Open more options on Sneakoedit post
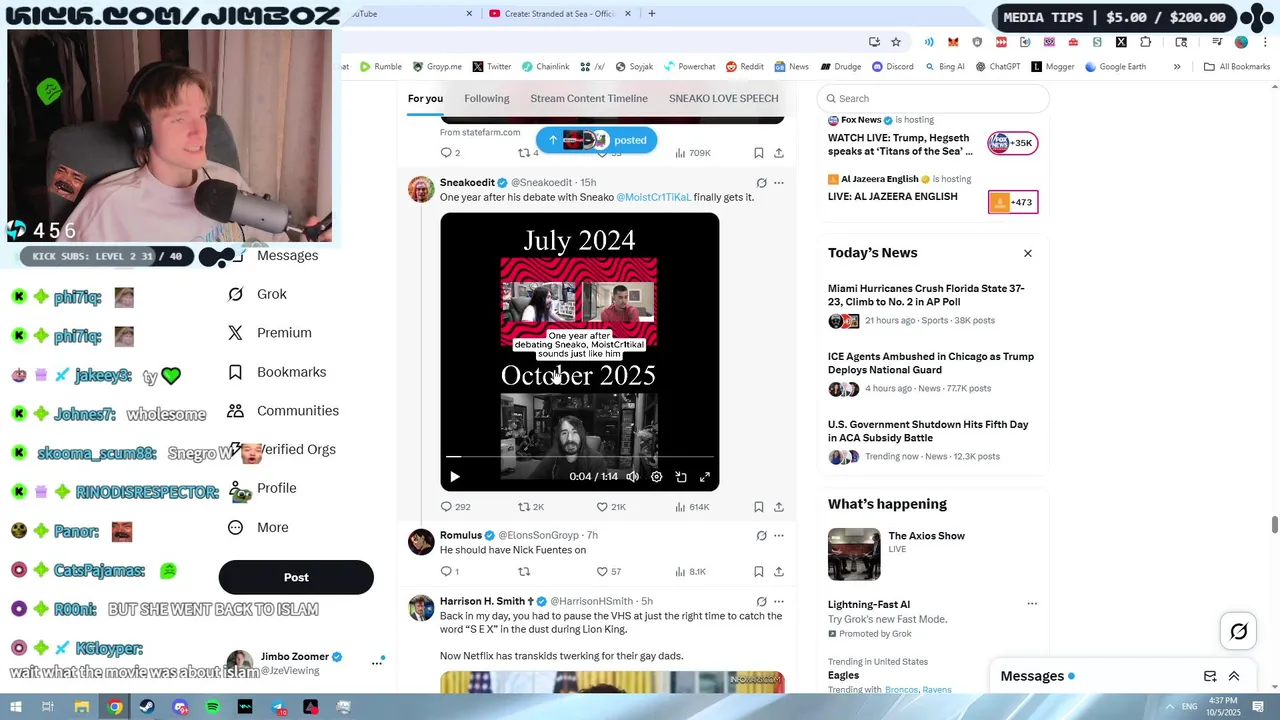This screenshot has width=1280, height=720. click(779, 183)
